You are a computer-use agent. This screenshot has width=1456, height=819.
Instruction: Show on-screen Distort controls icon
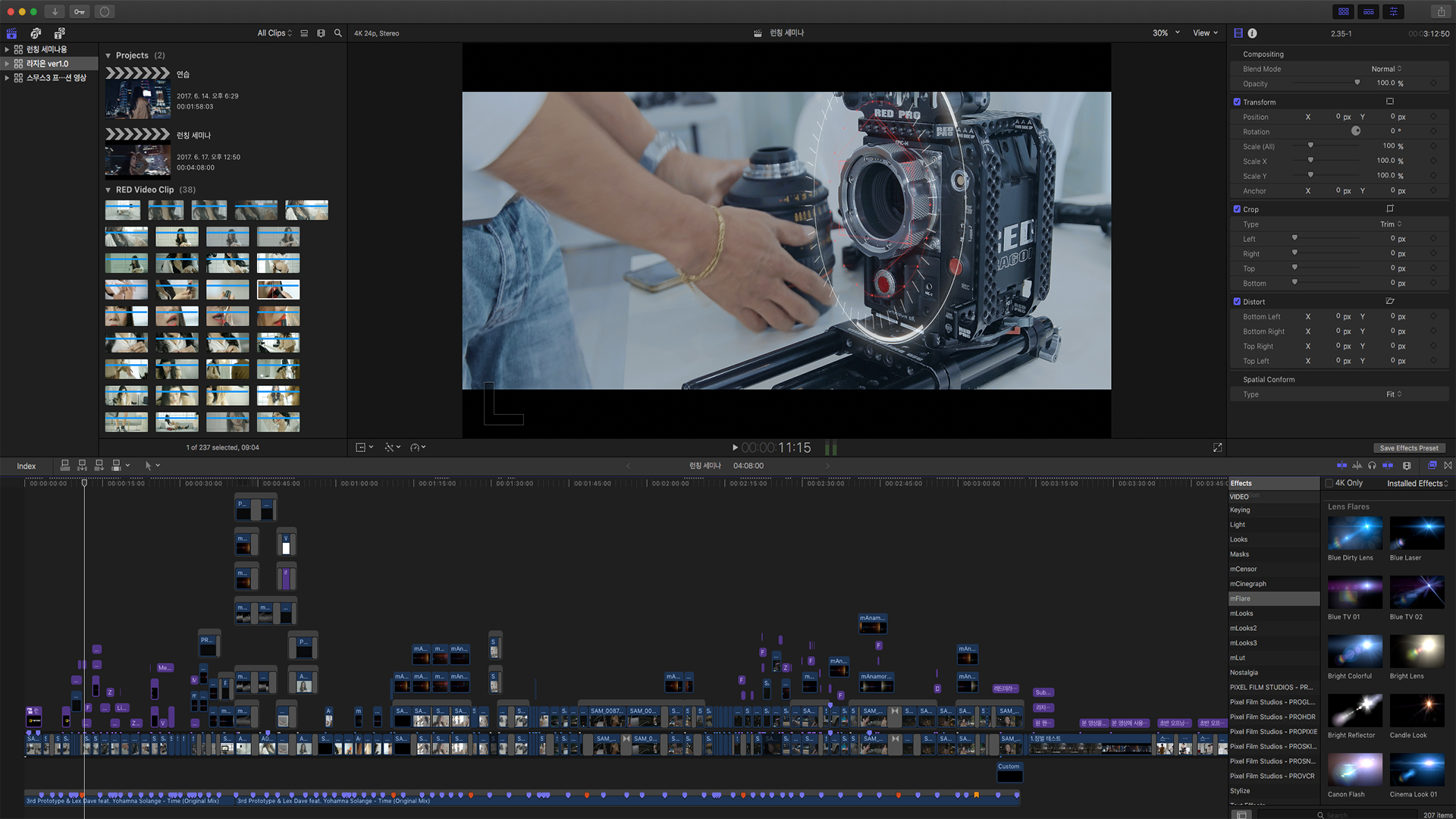tap(1390, 302)
